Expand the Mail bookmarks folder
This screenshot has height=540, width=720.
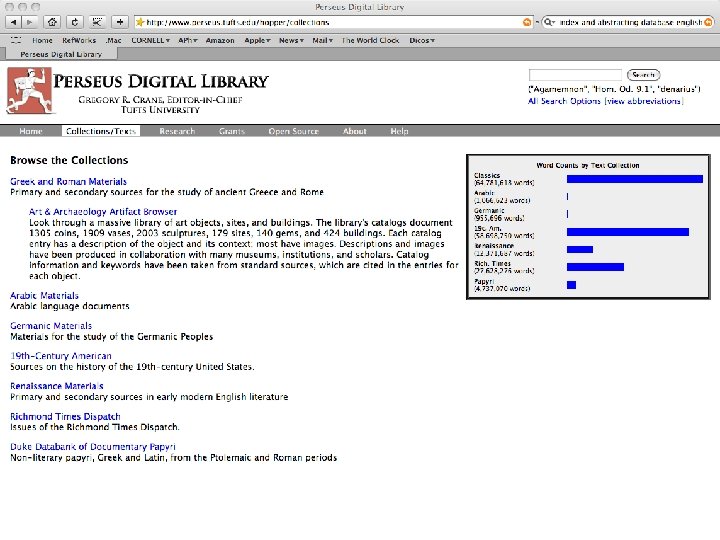[x=322, y=40]
